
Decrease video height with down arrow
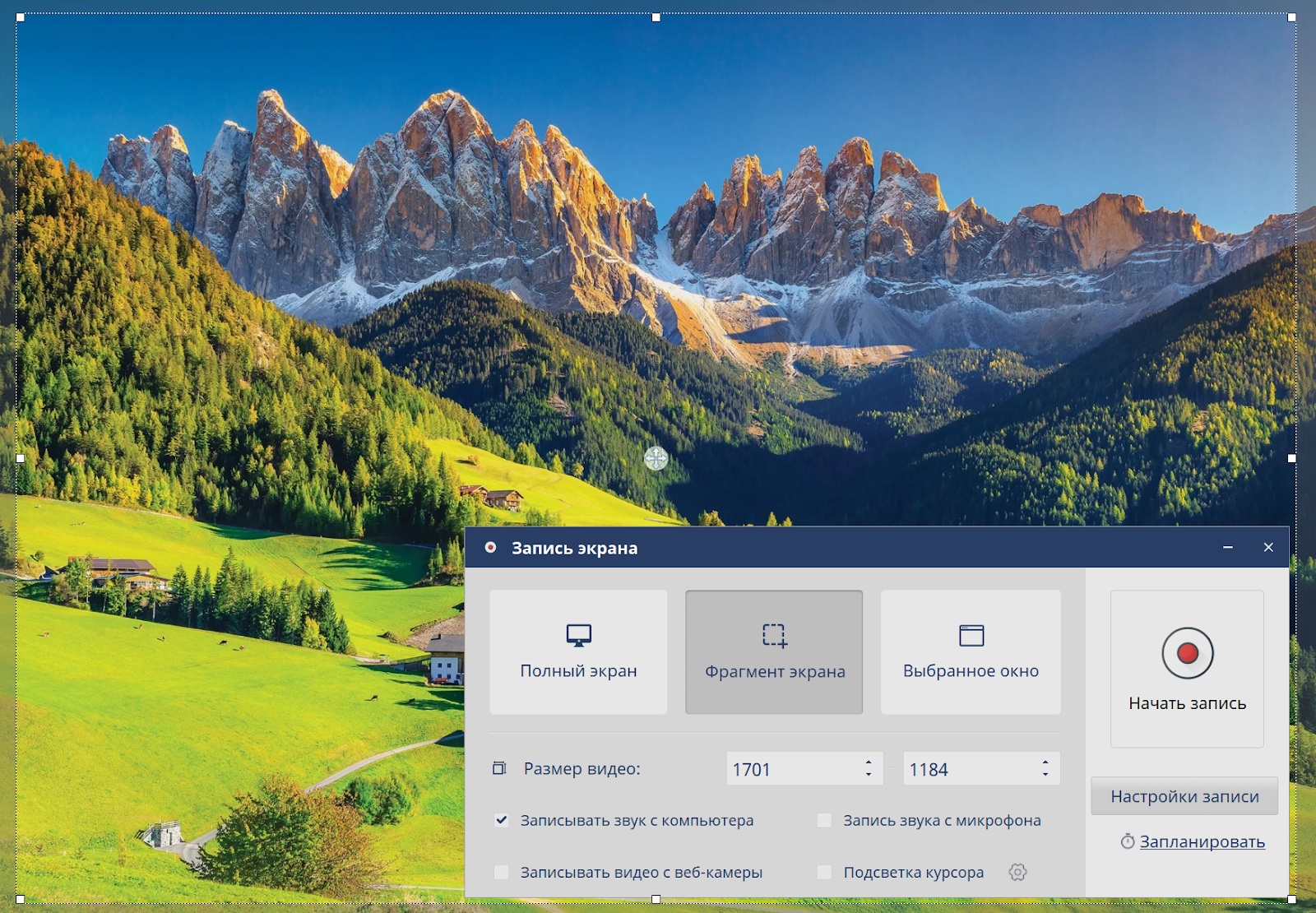click(x=1045, y=775)
